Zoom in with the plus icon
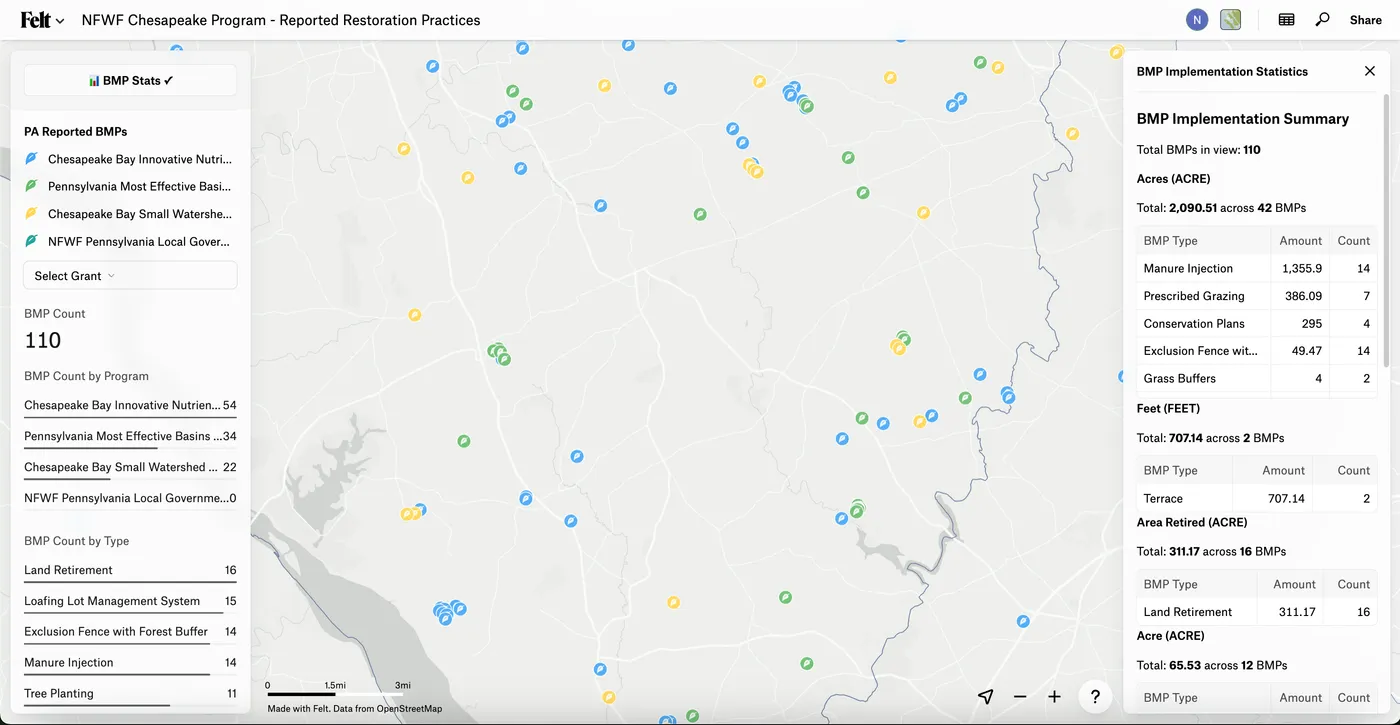Image resolution: width=1400 pixels, height=725 pixels. (1054, 697)
